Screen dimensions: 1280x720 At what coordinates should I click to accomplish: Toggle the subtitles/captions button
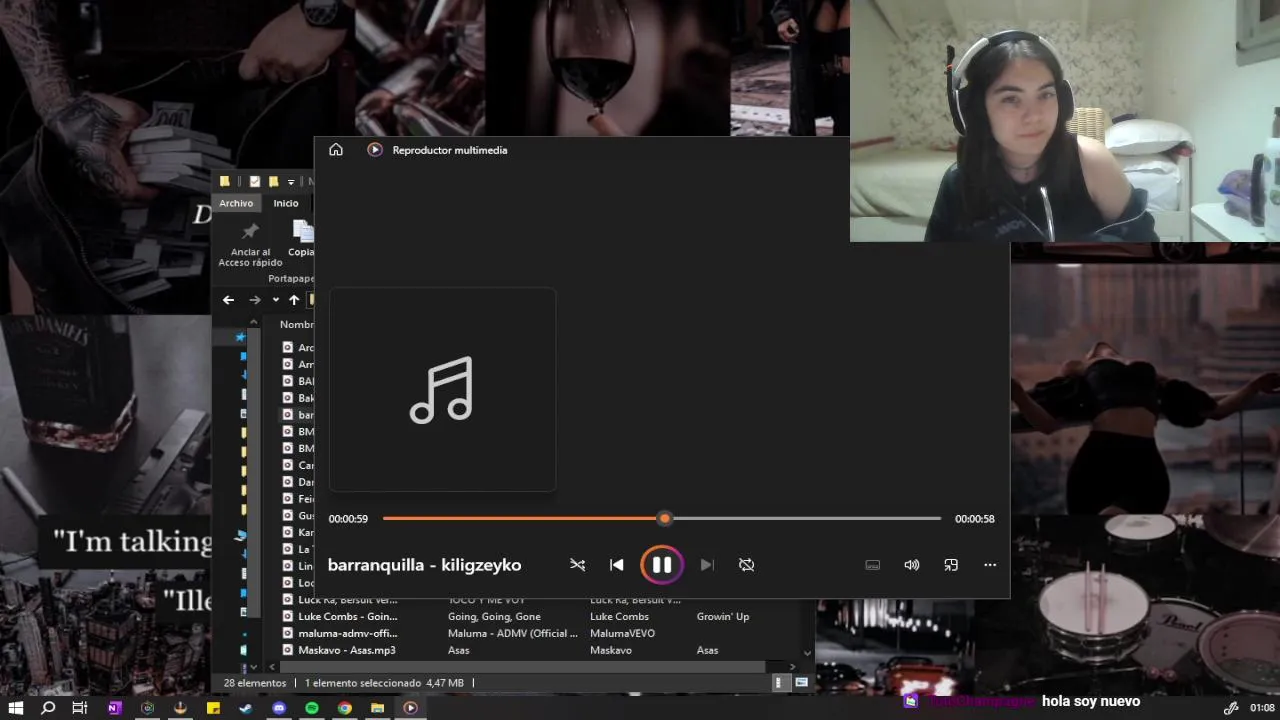(x=873, y=565)
